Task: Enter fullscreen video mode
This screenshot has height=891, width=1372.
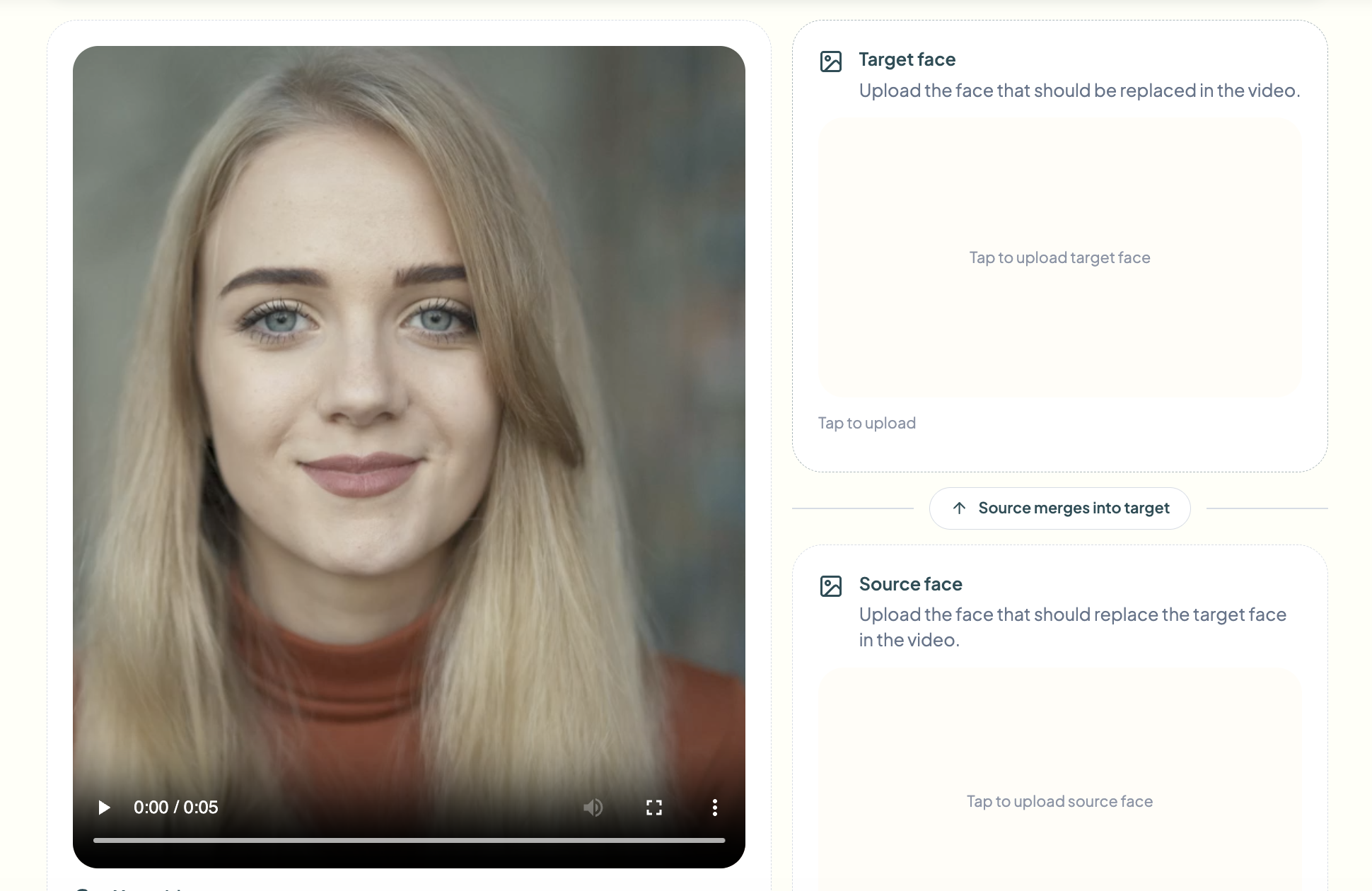Action: click(654, 808)
